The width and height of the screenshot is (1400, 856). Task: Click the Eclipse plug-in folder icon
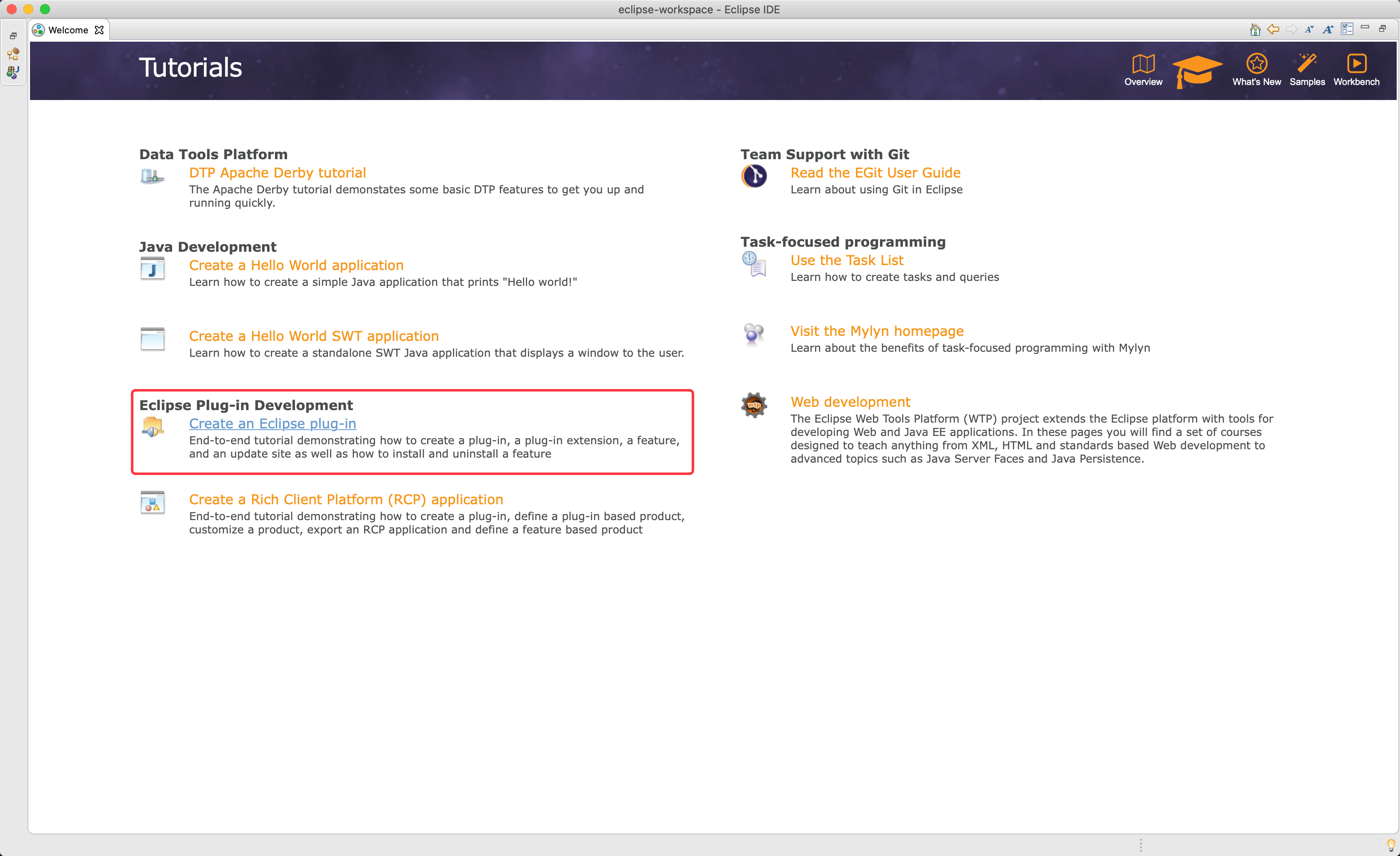pos(152,426)
